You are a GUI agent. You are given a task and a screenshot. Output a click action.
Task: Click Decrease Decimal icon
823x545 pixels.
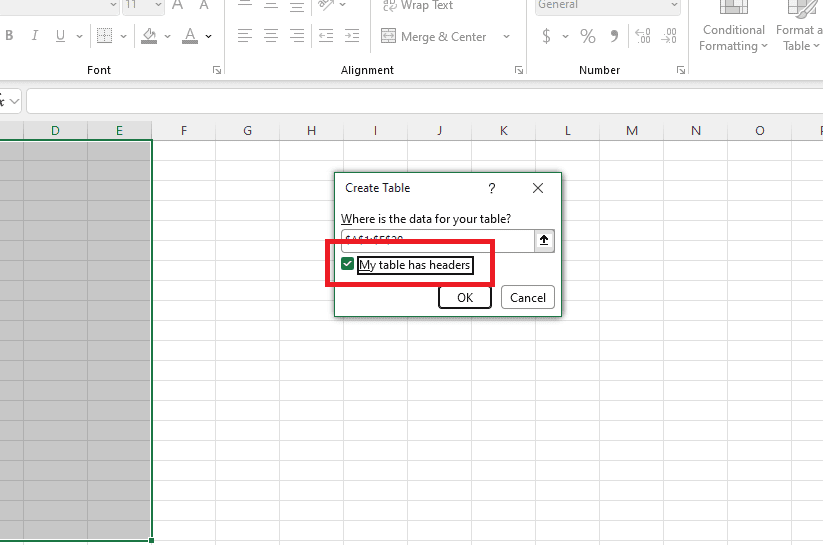pyautogui.click(x=669, y=36)
